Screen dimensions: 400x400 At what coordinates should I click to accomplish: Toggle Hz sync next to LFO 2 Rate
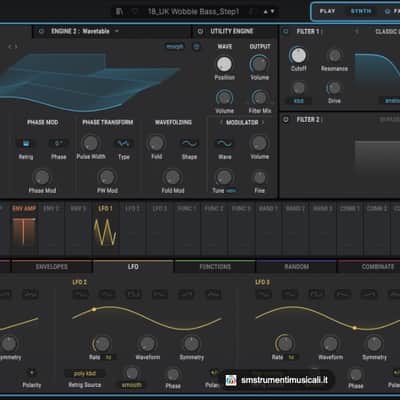[109, 357]
